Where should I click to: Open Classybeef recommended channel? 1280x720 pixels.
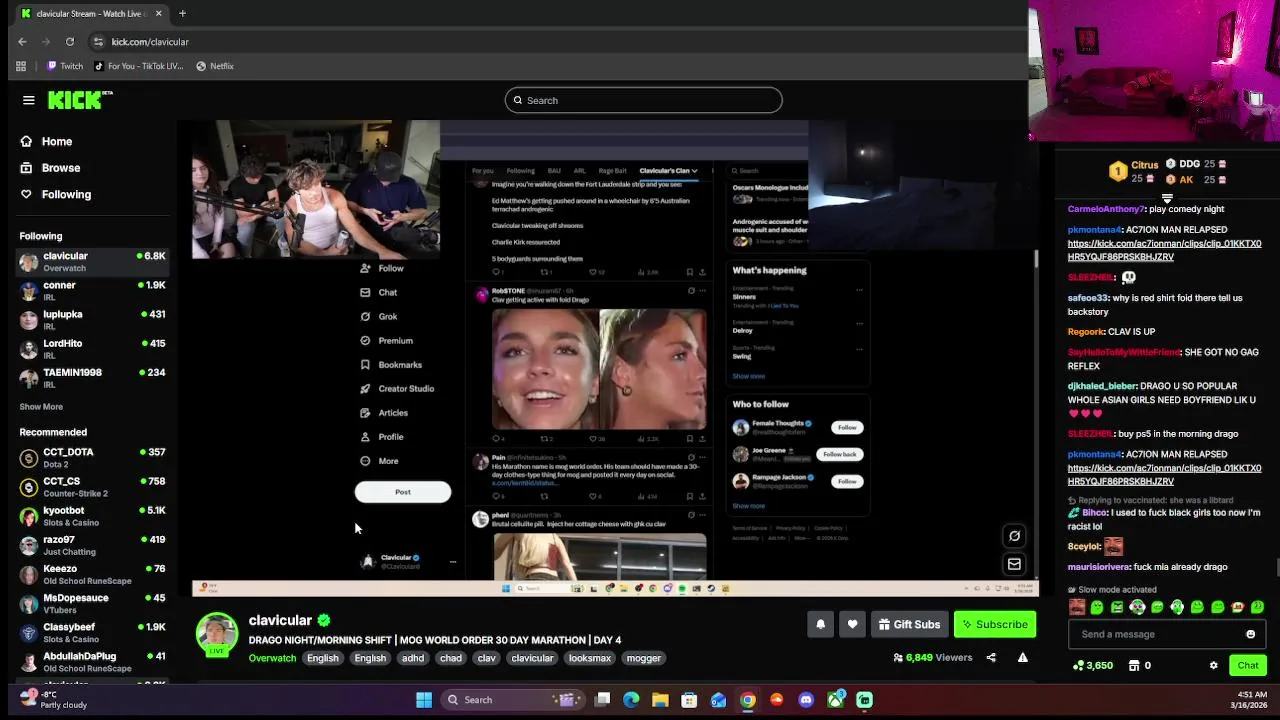point(92,633)
